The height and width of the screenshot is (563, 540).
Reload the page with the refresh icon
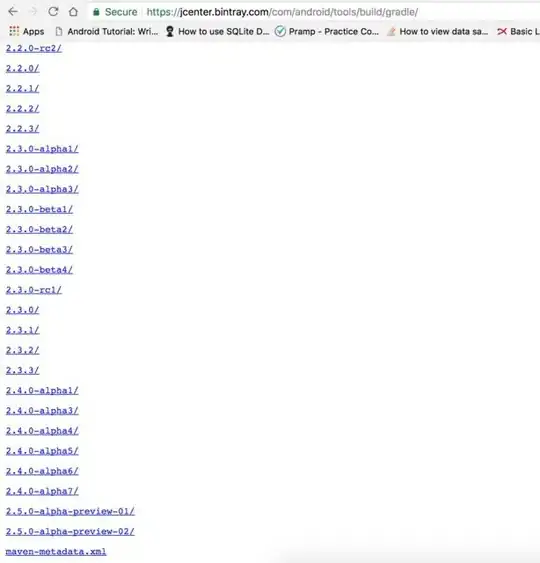(53, 12)
